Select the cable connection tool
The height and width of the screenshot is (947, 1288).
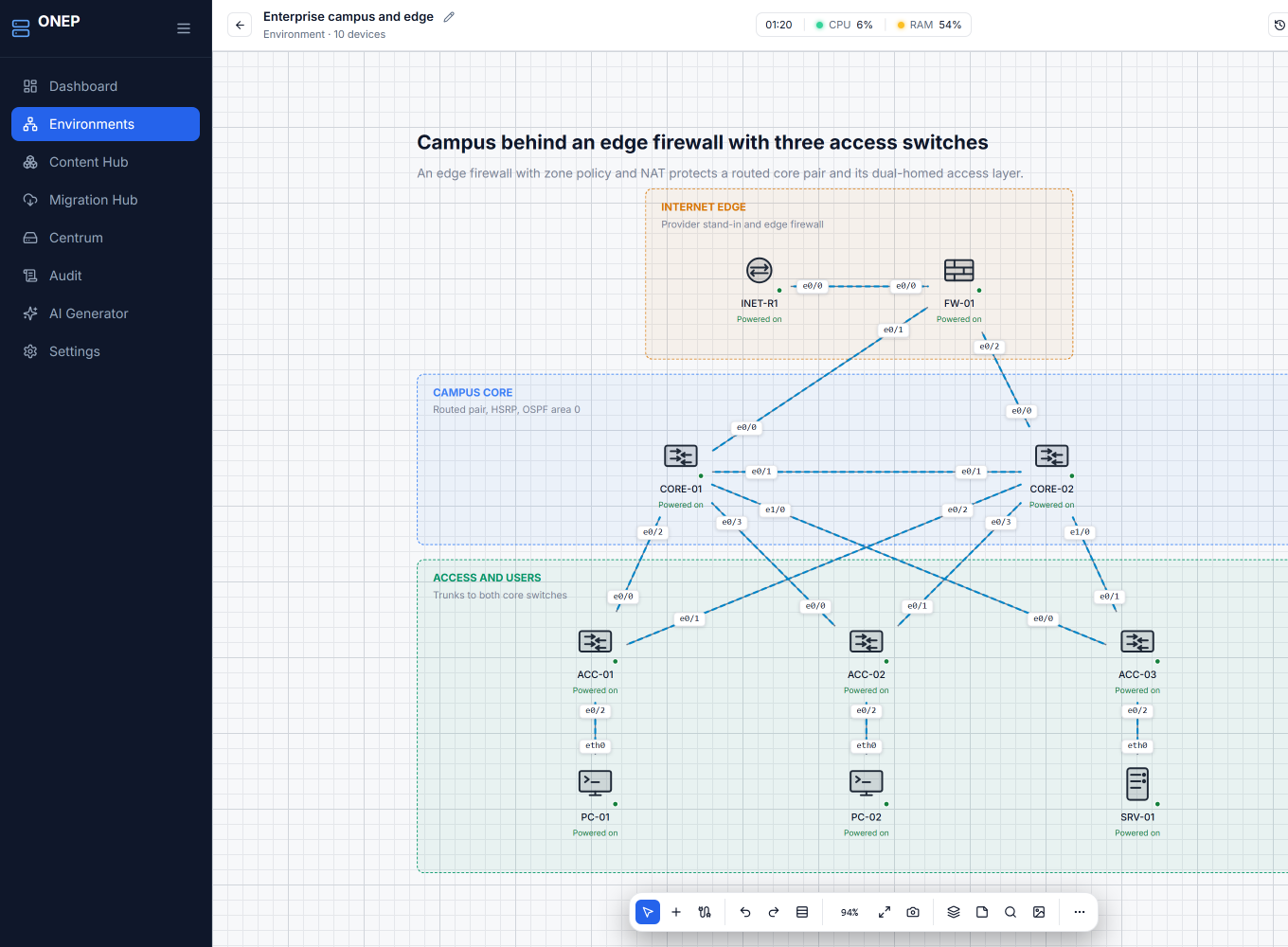point(705,912)
